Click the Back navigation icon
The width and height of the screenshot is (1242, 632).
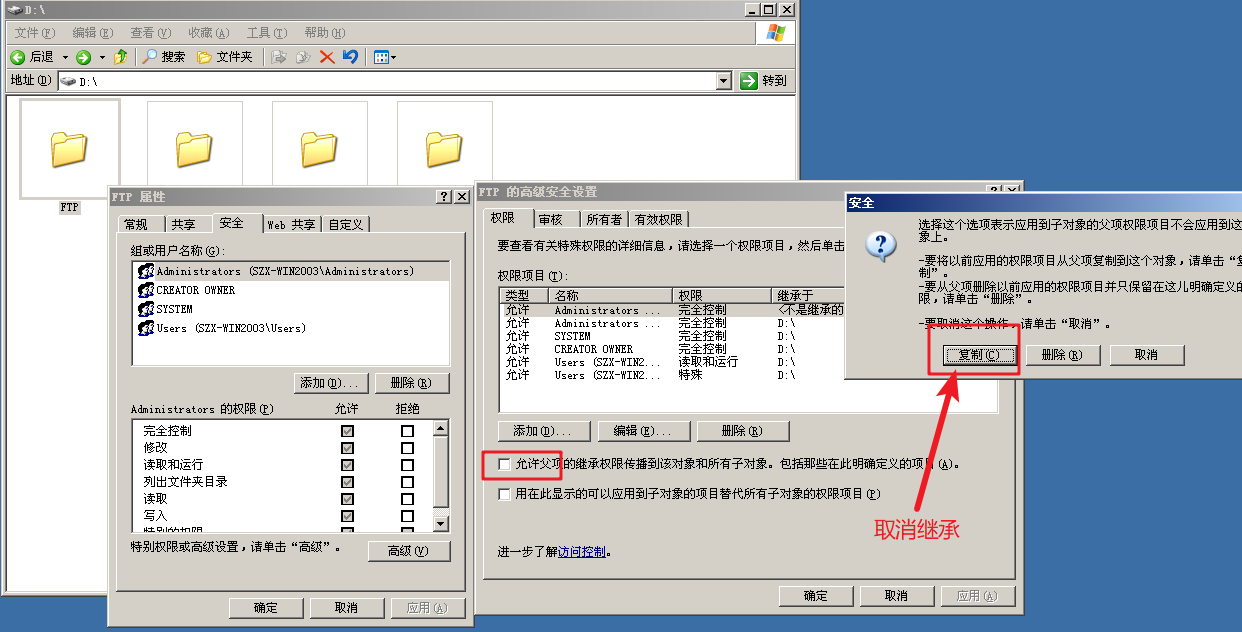pos(18,57)
